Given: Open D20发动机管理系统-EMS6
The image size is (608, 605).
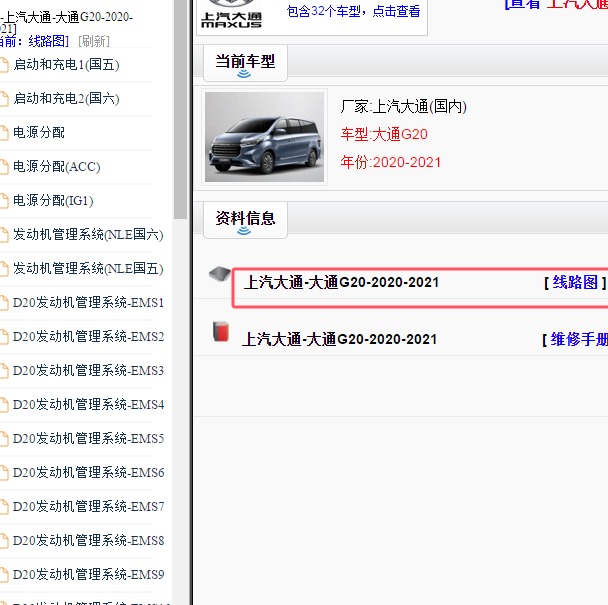Looking at the screenshot, I should pyautogui.click(x=88, y=472).
